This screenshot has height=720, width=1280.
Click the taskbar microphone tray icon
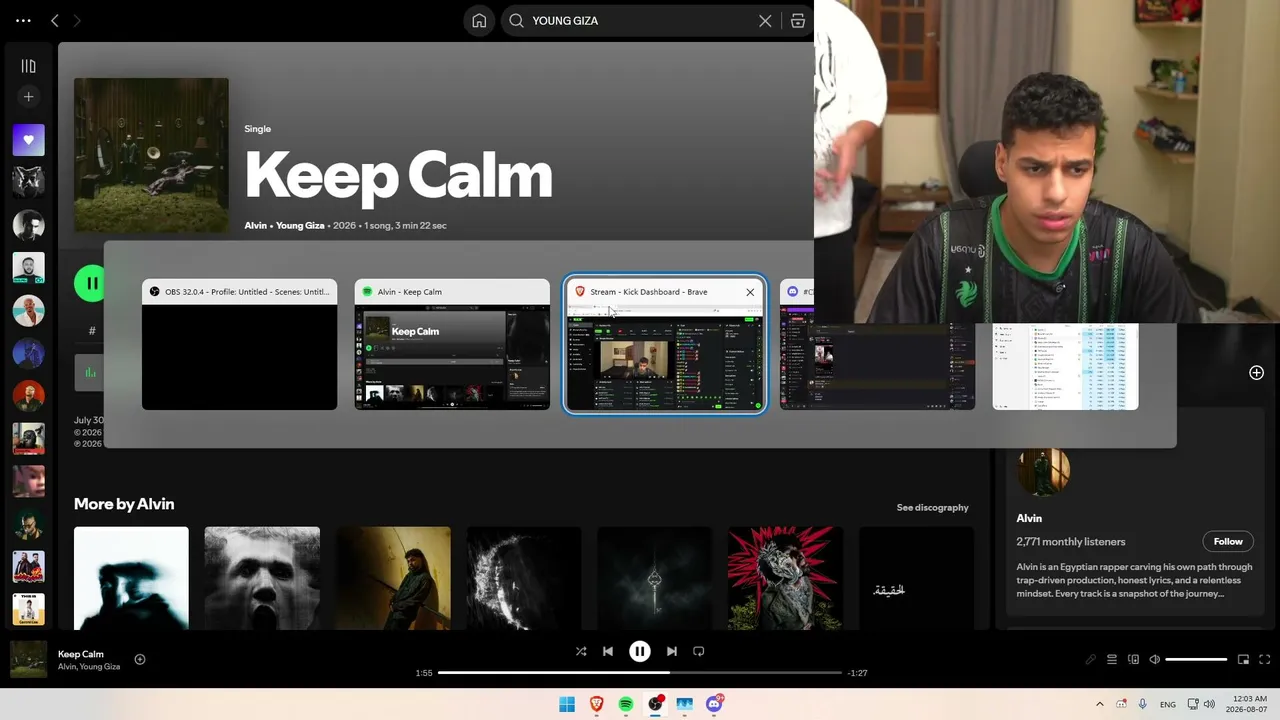pyautogui.click(x=1143, y=704)
